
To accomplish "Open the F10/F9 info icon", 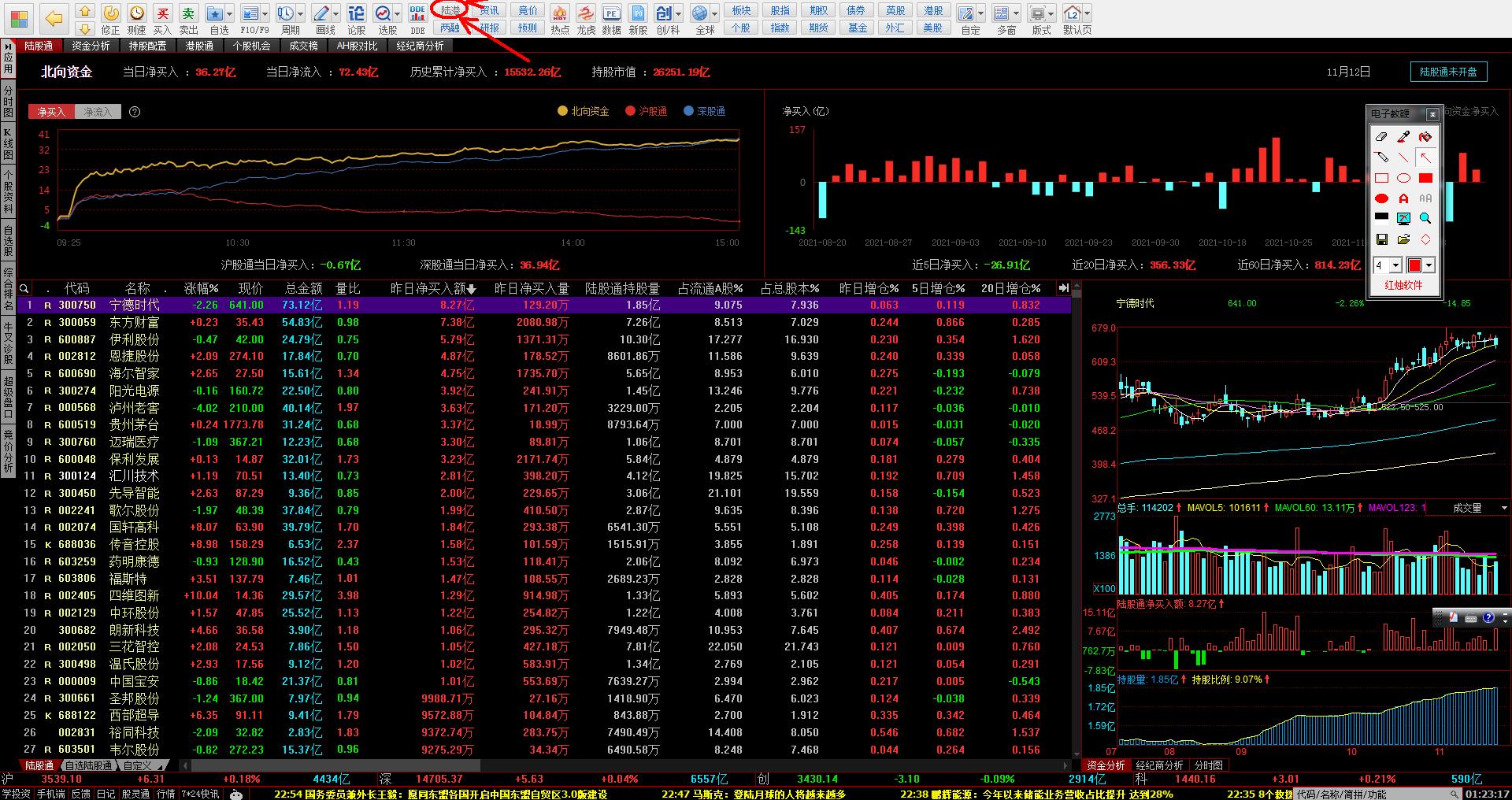I will [250, 13].
